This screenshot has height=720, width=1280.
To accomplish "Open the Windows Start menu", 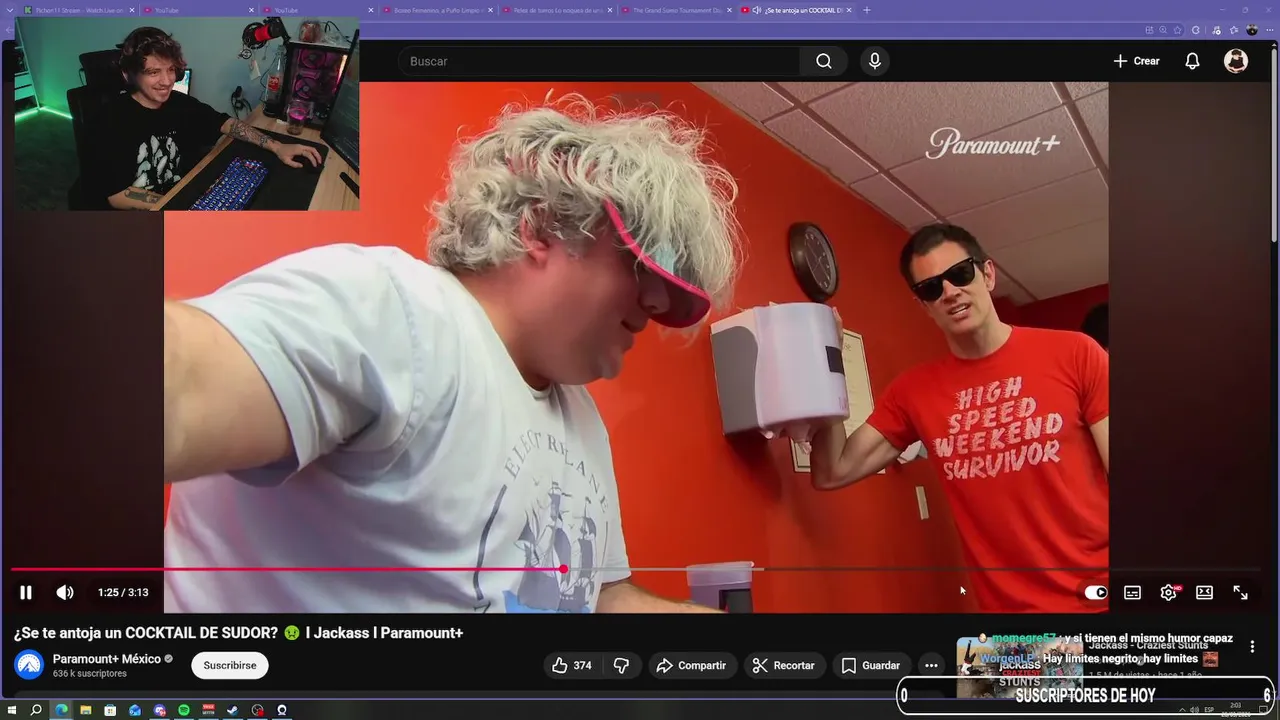I will click(x=12, y=710).
